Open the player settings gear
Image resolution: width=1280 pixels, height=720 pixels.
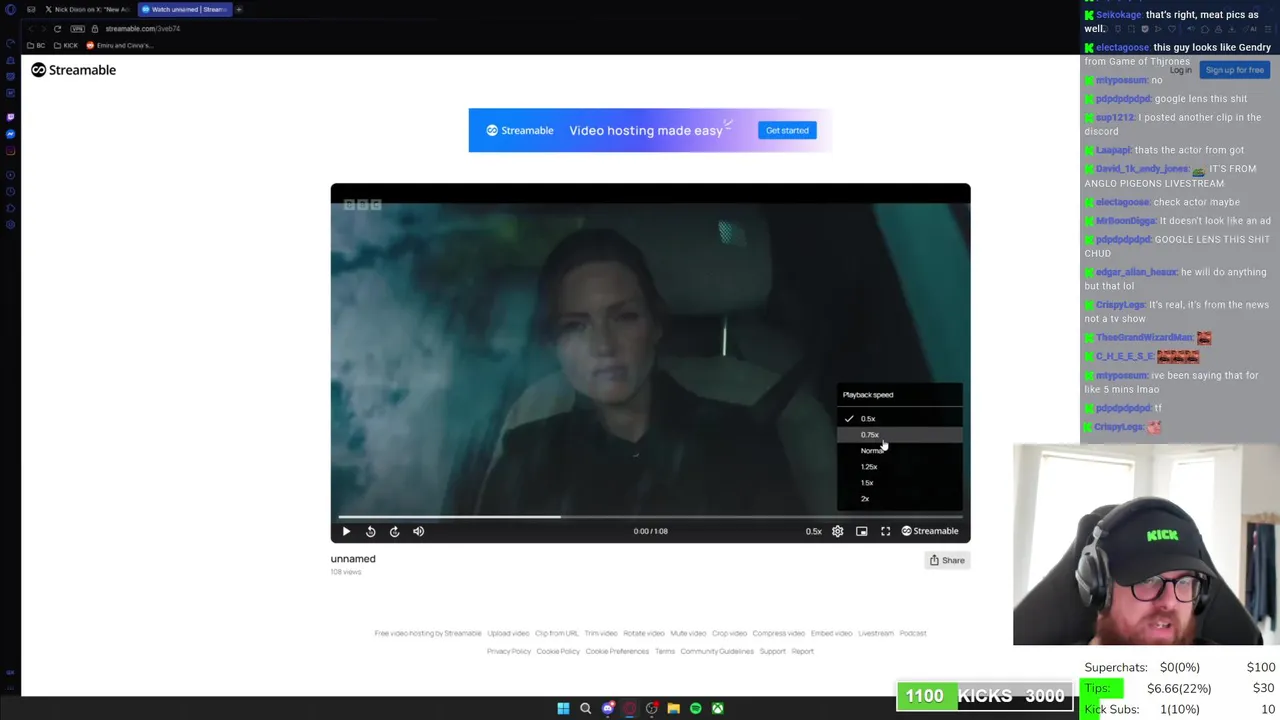838,531
